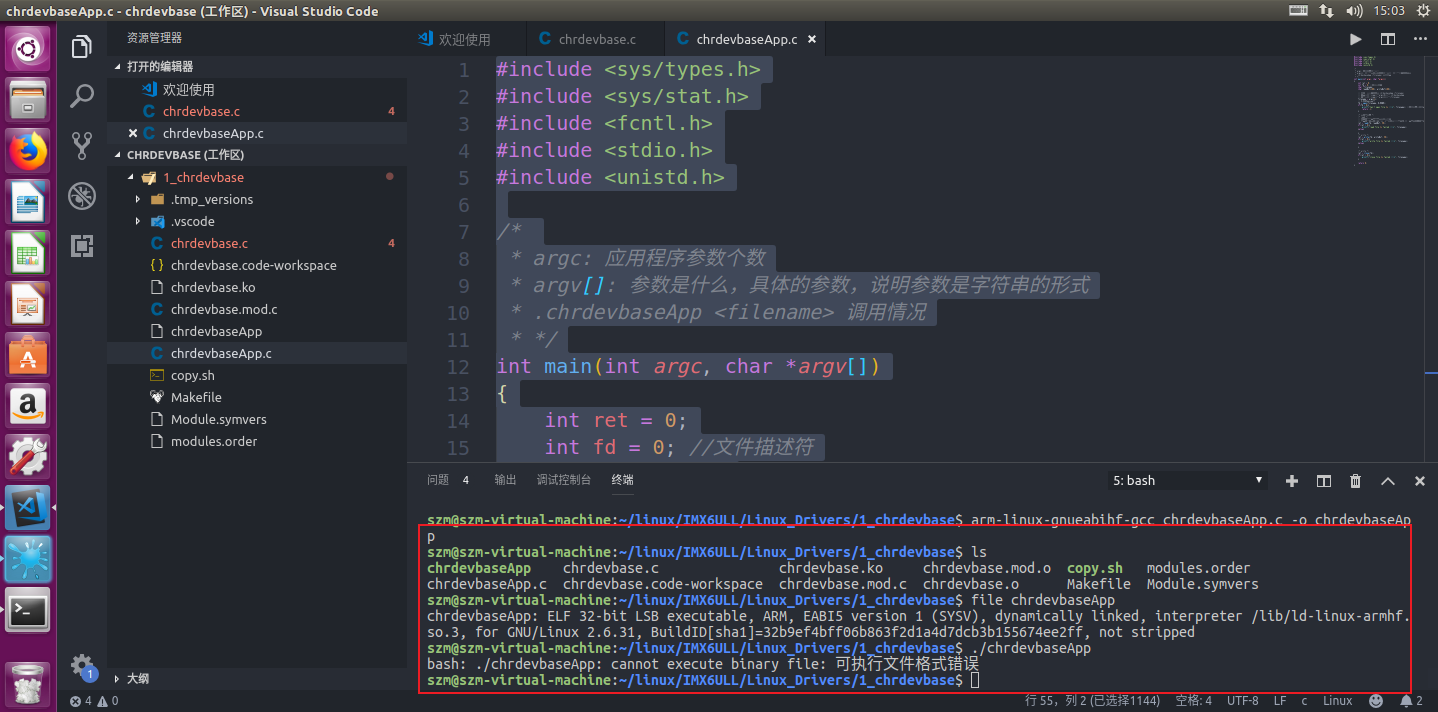
Task: Expand the .vscode folder
Action: [138, 221]
